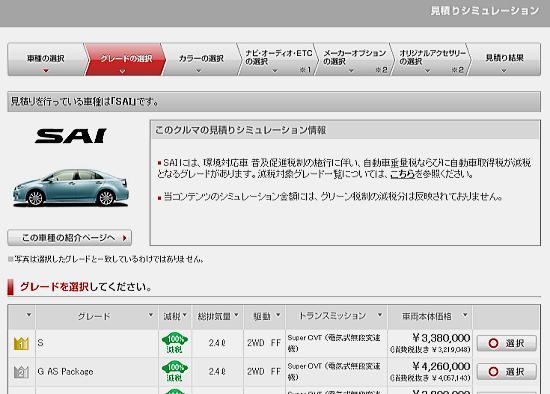Sort by the グレード column arrow
The width and height of the screenshot is (550, 394).
pos(151,315)
